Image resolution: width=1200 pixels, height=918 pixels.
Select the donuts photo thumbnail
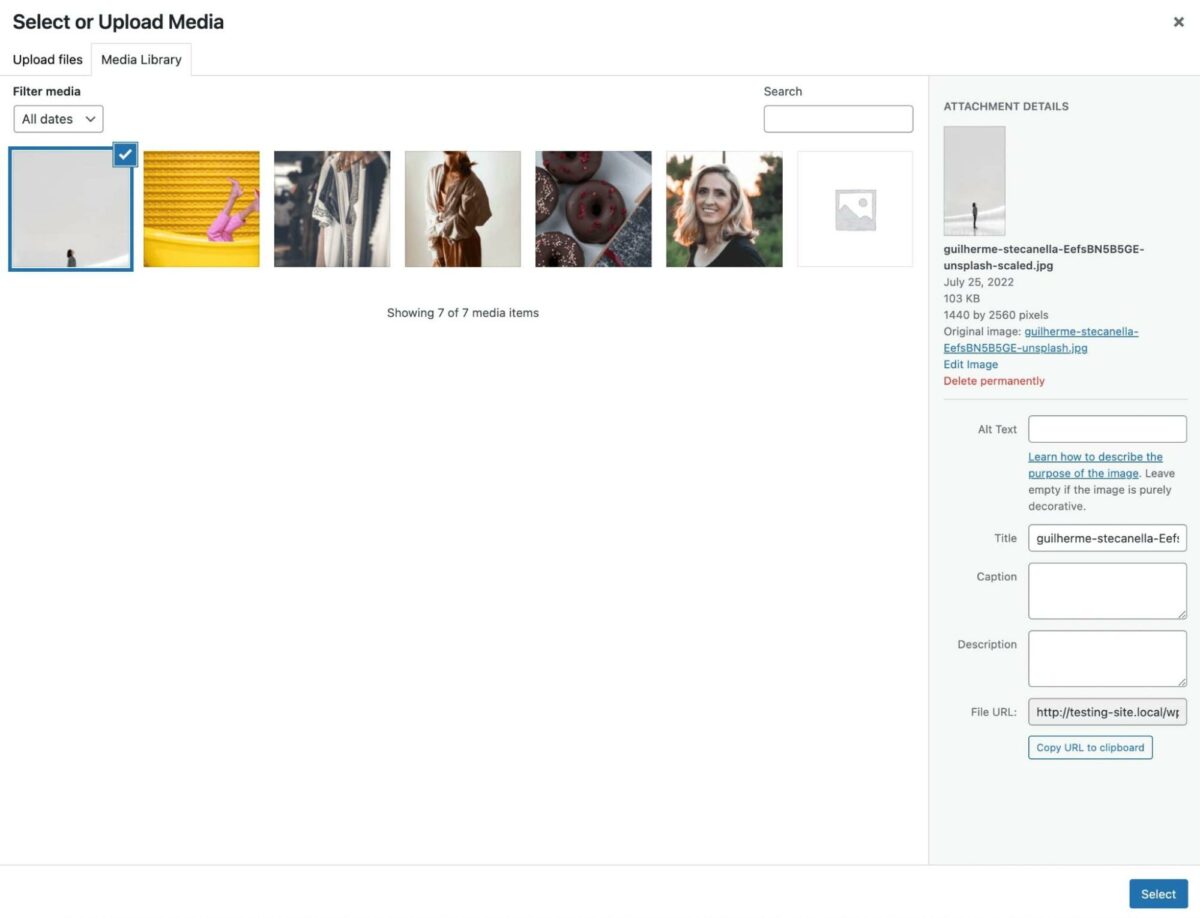point(593,208)
